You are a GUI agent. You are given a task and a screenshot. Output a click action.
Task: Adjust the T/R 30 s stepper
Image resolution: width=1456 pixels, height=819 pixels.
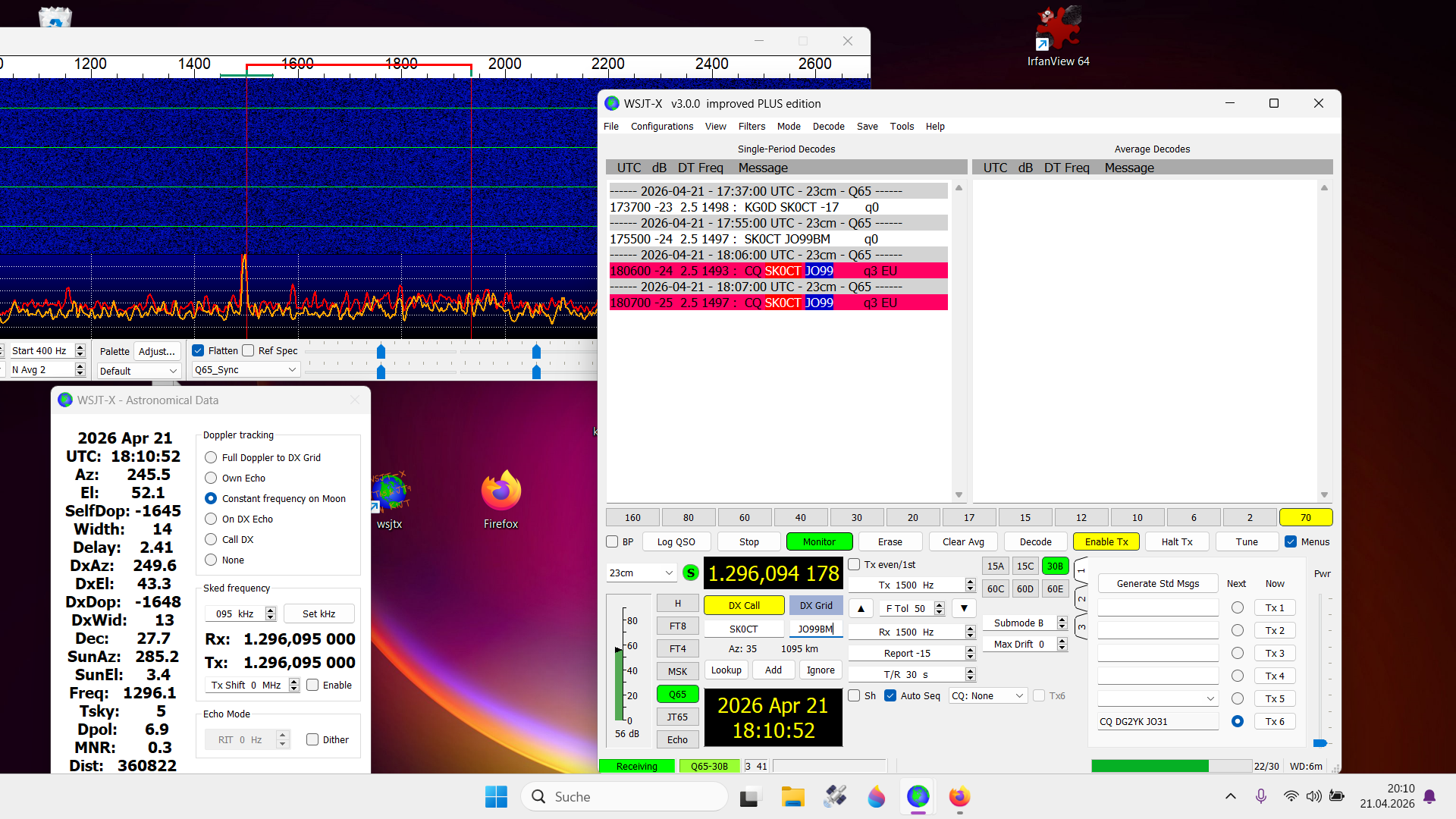point(971,674)
